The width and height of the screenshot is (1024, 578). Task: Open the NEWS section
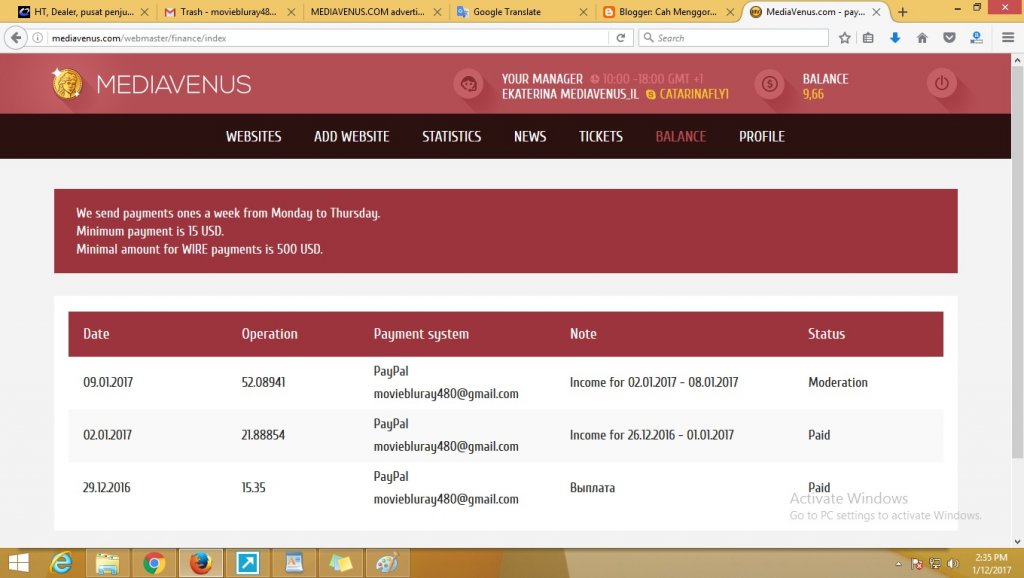pyautogui.click(x=530, y=136)
